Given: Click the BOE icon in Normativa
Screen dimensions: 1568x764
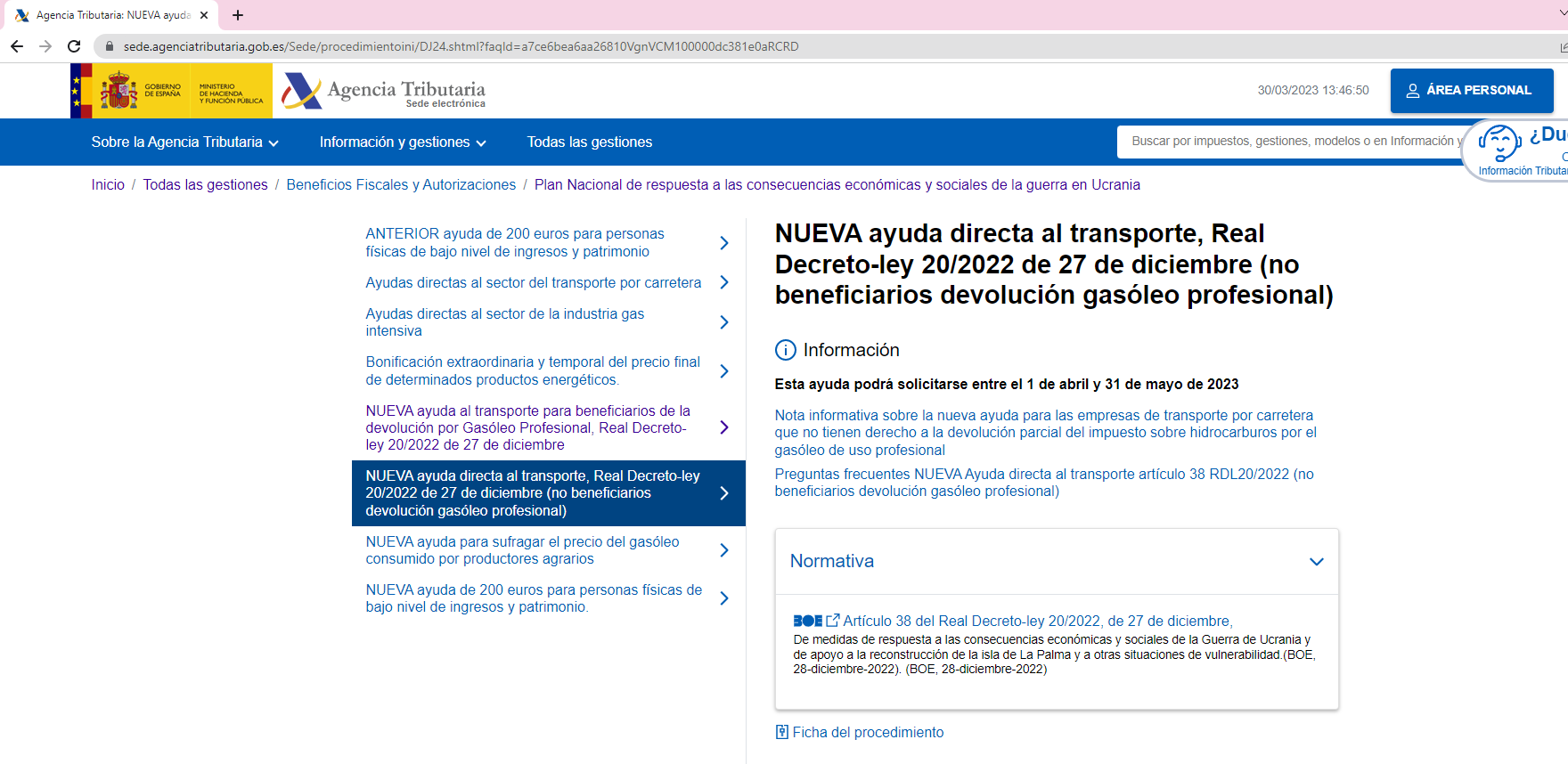Looking at the screenshot, I should coord(807,621).
